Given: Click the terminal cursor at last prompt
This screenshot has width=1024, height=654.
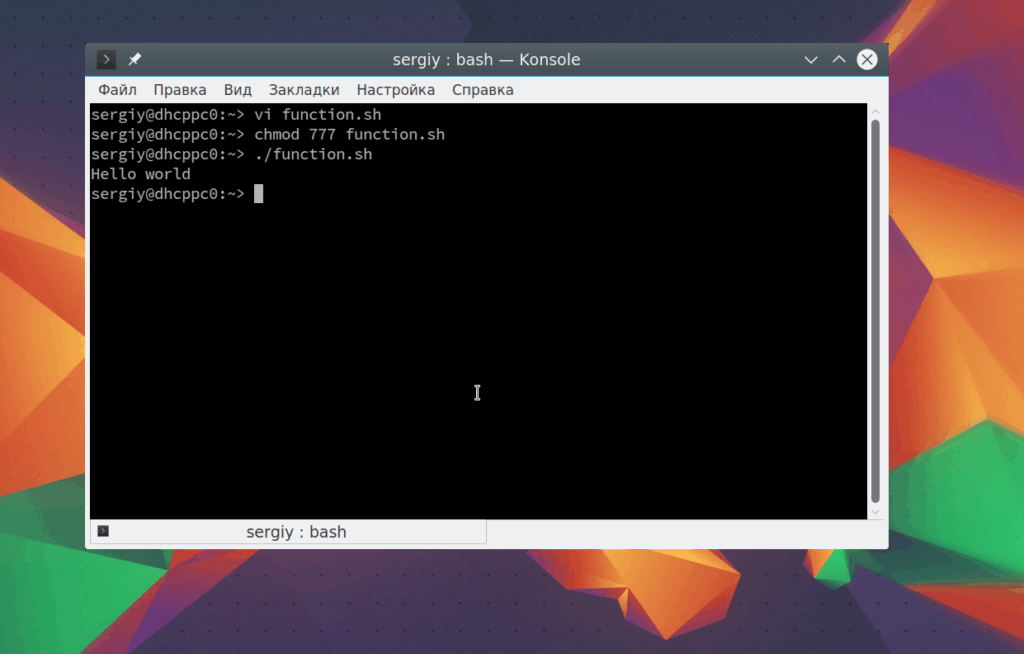Looking at the screenshot, I should 259,194.
